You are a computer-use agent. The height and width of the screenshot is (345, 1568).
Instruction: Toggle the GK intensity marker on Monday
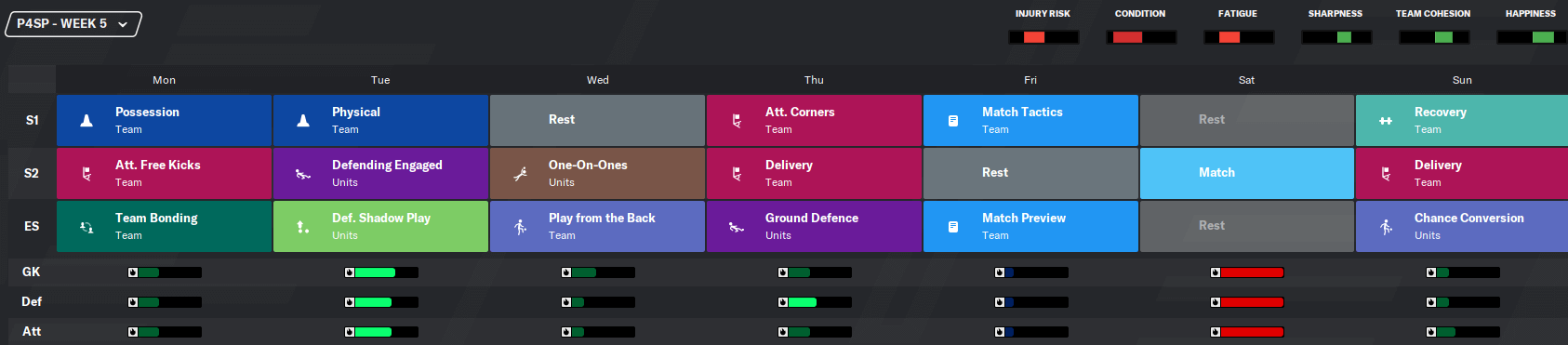click(x=133, y=272)
